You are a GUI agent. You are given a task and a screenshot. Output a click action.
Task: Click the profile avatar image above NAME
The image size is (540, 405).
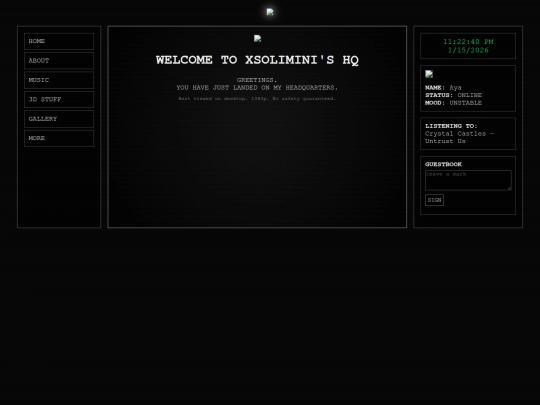429,74
